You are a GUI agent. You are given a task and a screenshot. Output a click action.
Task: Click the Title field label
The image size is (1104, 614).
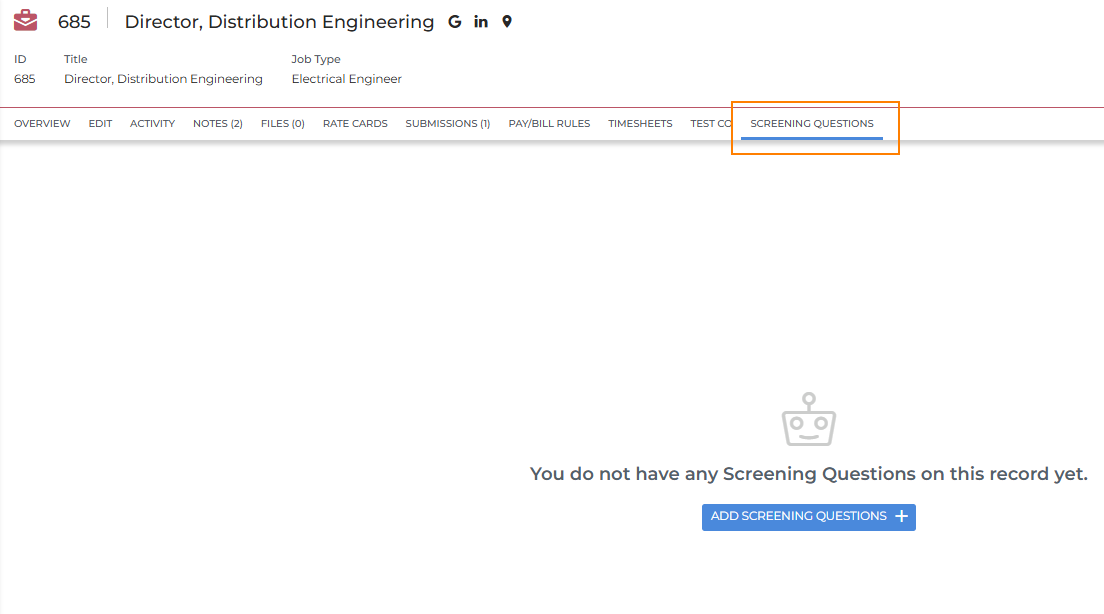75,59
